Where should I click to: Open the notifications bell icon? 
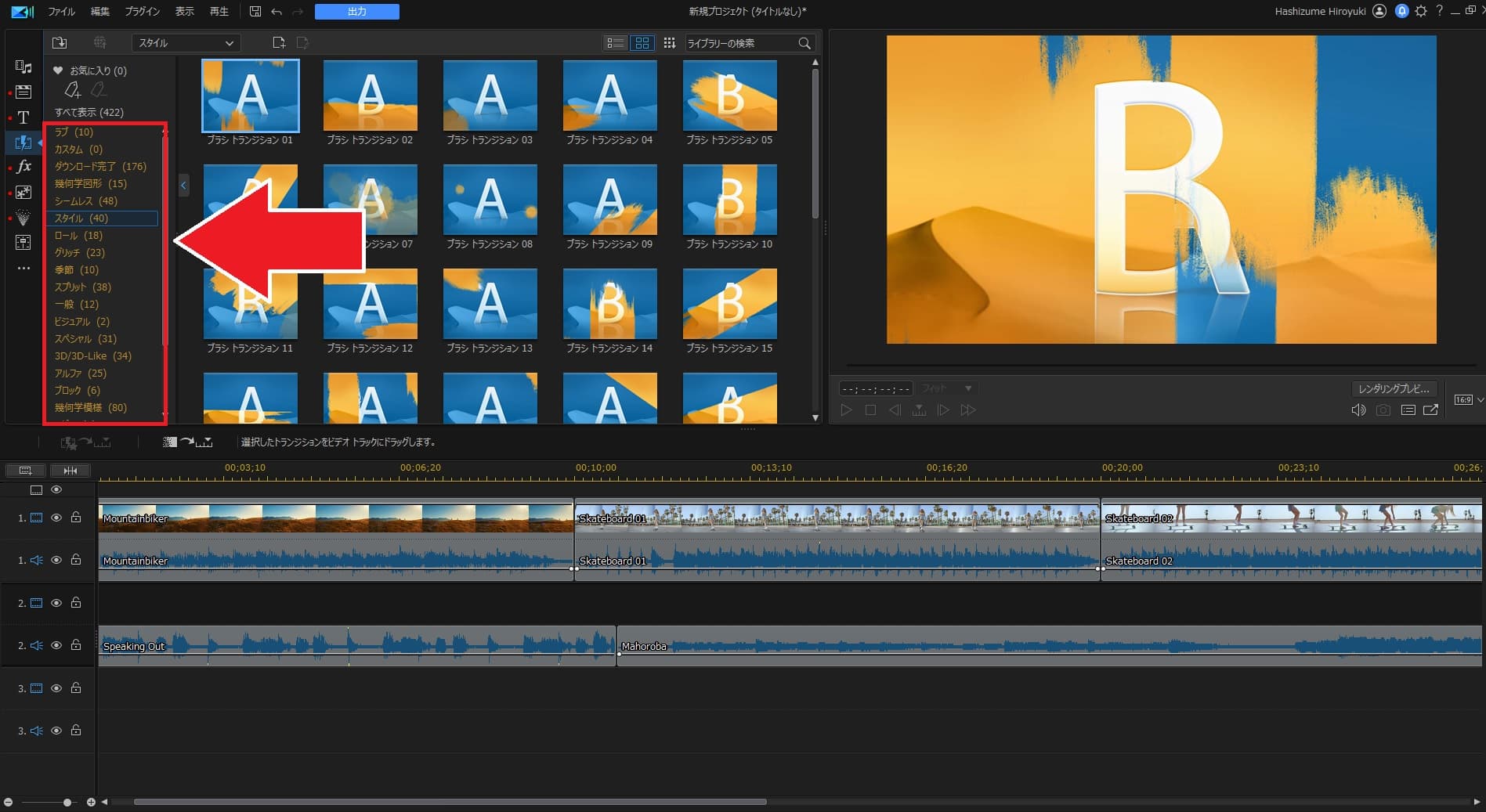pos(1401,11)
